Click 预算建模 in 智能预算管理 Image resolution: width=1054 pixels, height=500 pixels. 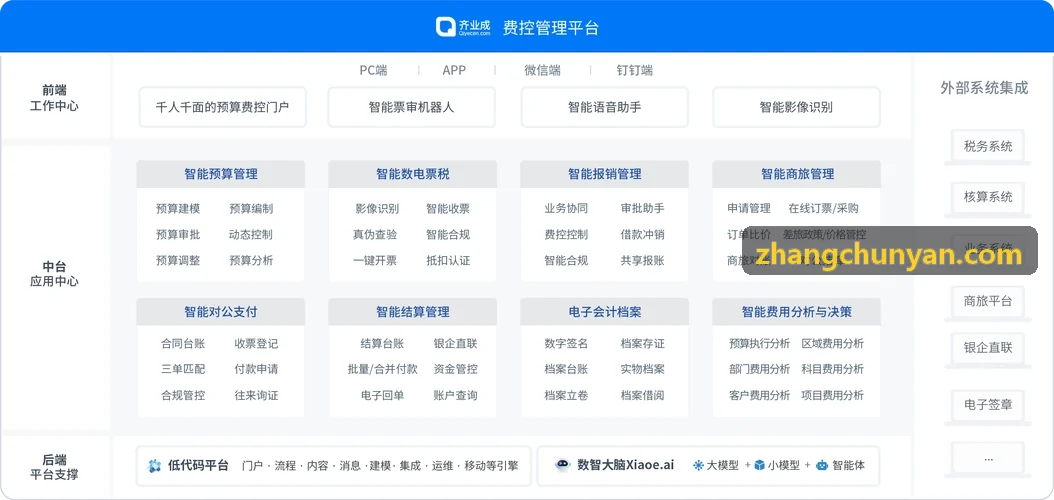coord(177,209)
